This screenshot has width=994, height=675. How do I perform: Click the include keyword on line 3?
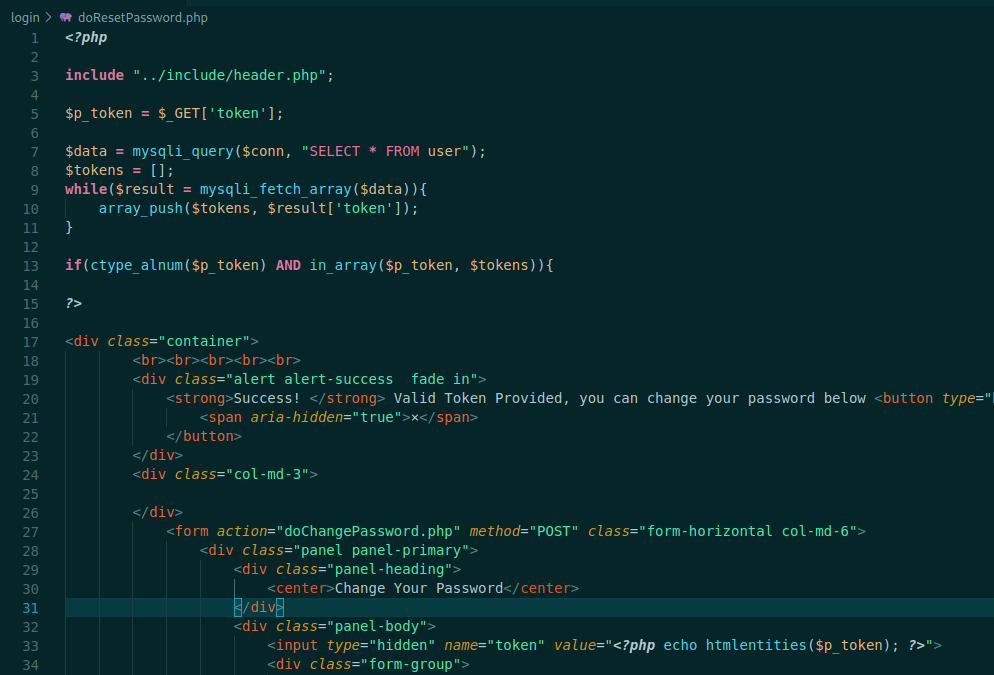tap(93, 74)
